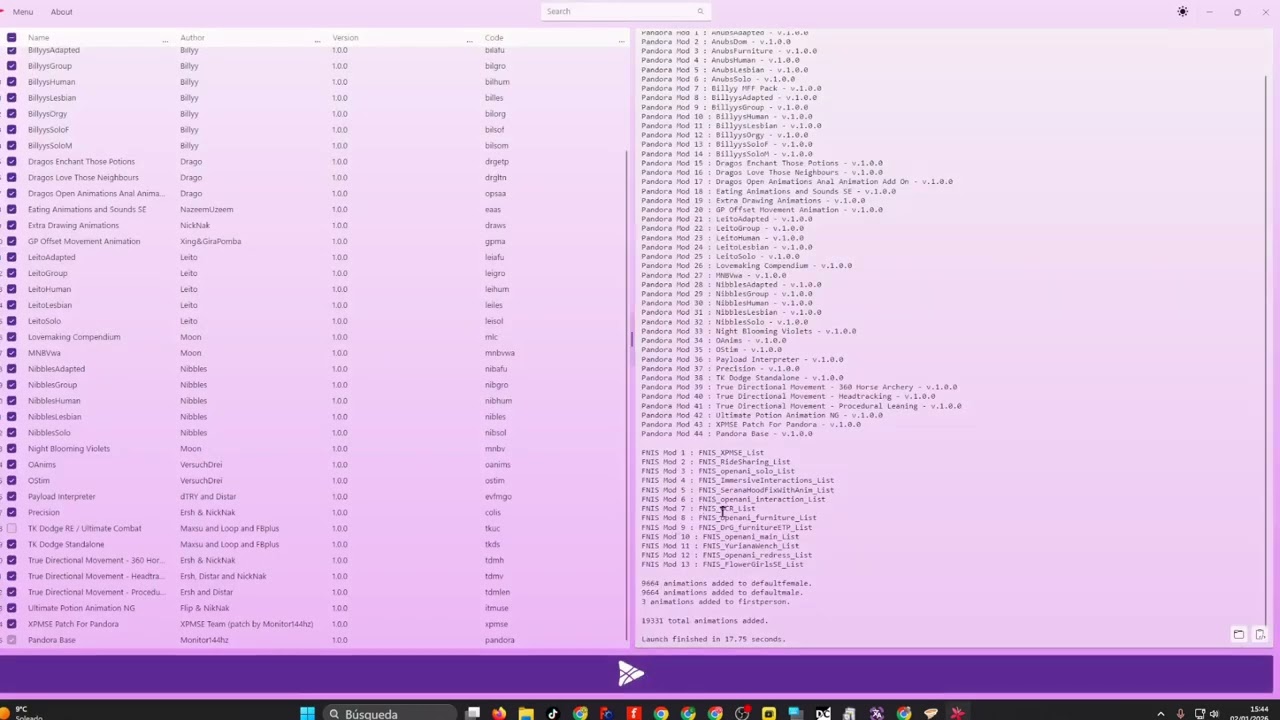Click the 'Launch finished in 17.75 seconds' log line

coord(713,639)
